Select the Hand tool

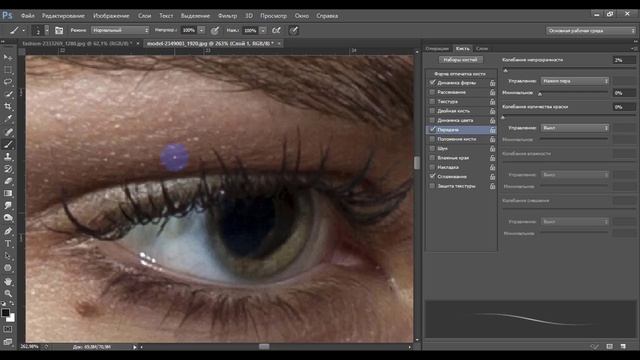coord(8,282)
